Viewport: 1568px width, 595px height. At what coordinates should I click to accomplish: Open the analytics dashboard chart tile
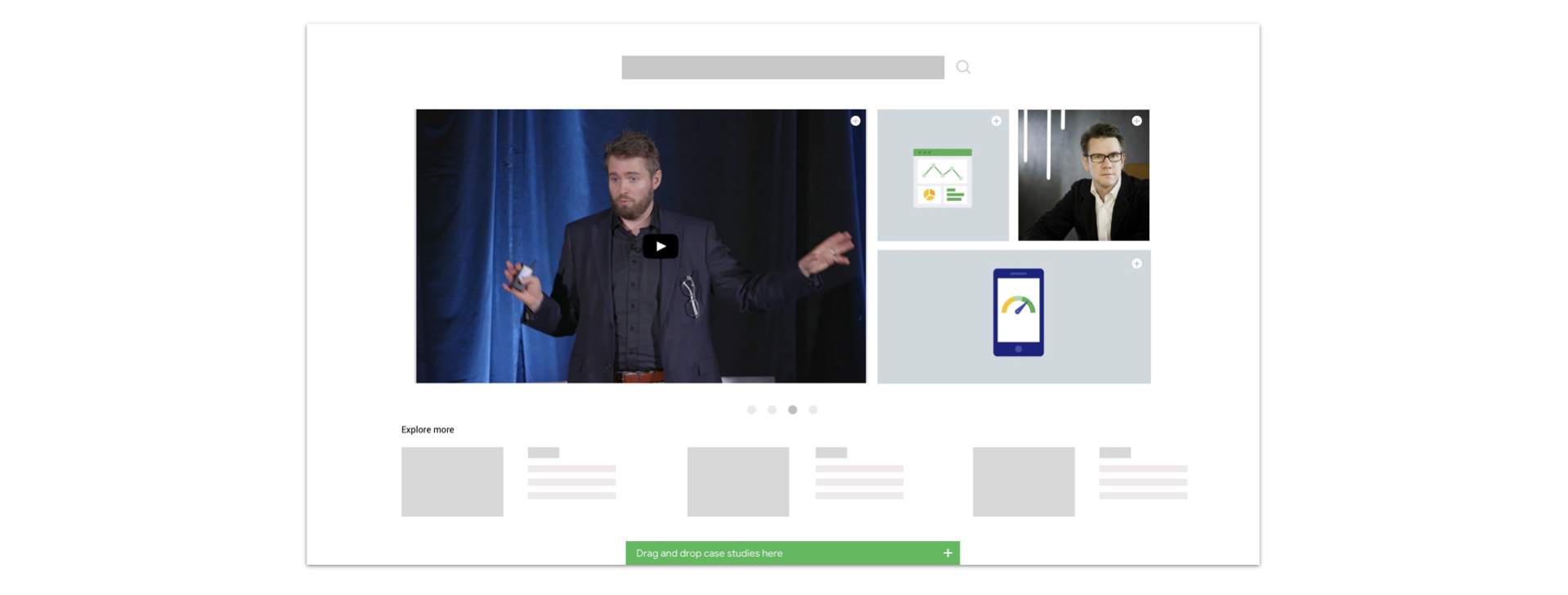click(943, 175)
